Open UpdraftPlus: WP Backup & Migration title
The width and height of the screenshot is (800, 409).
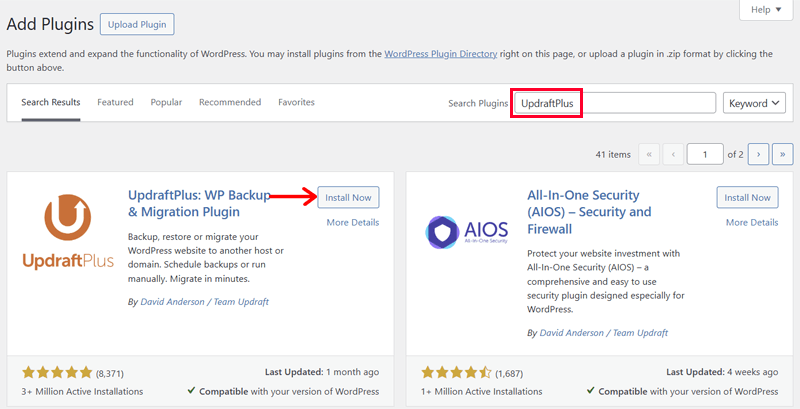199,203
